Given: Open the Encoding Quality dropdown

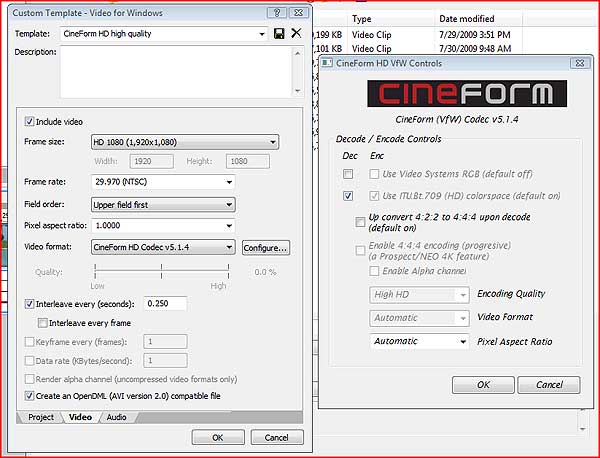Looking at the screenshot, I should pos(463,295).
